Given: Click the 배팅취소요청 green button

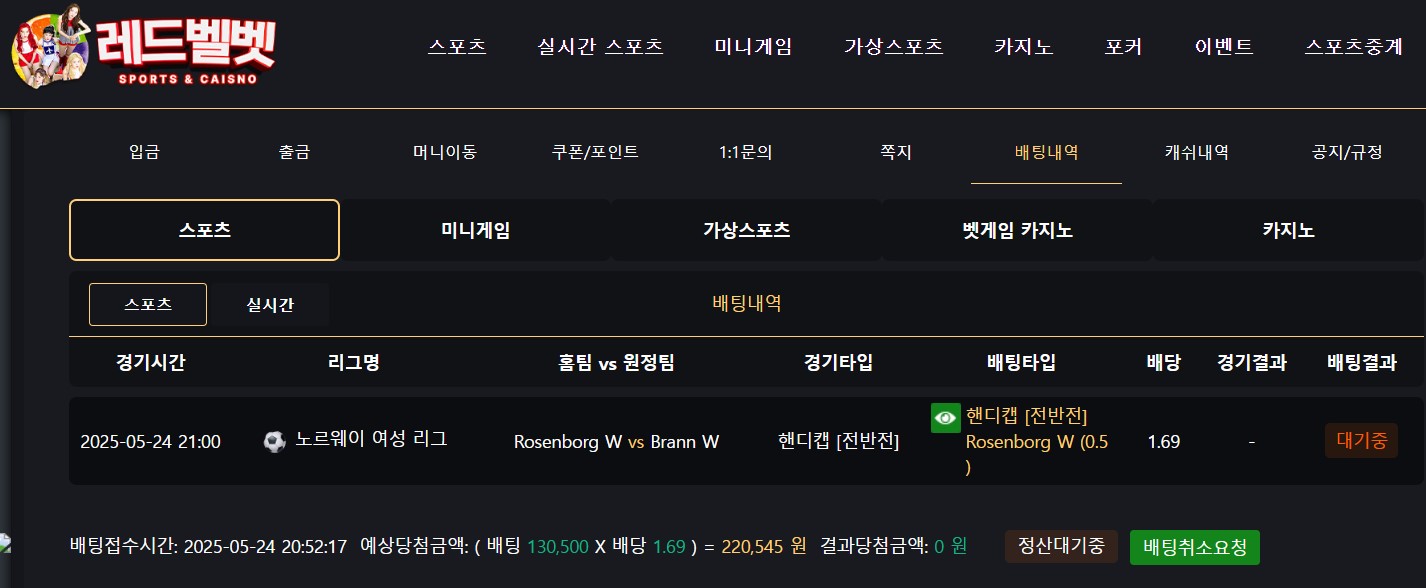Looking at the screenshot, I should point(1195,547).
